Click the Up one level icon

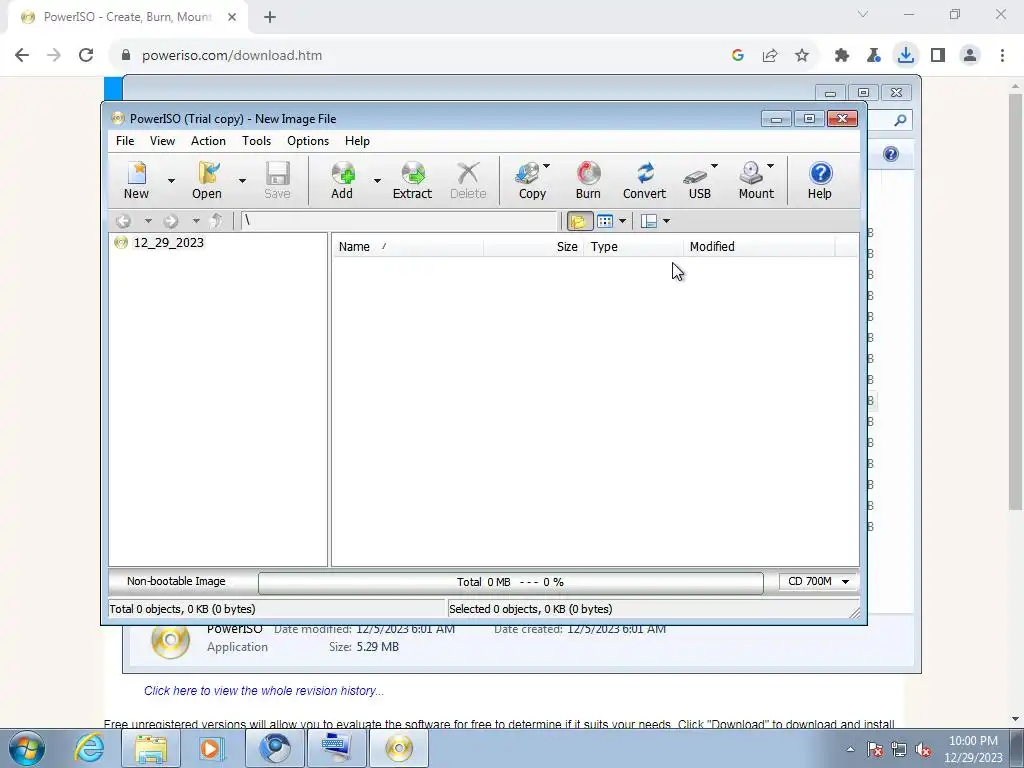point(216,221)
